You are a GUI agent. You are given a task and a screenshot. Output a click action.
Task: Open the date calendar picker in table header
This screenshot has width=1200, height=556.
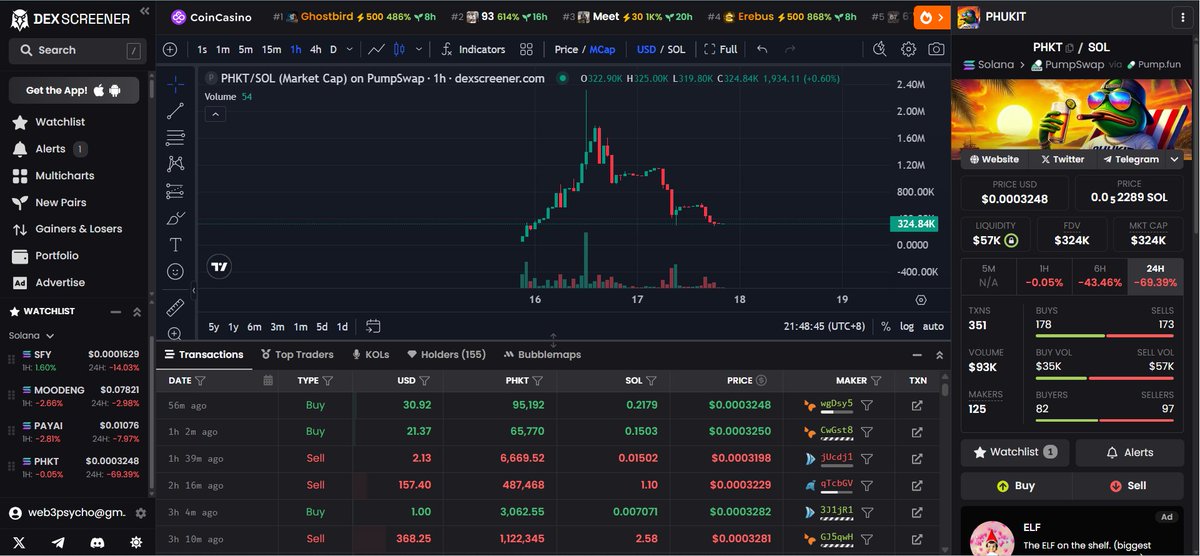click(267, 380)
